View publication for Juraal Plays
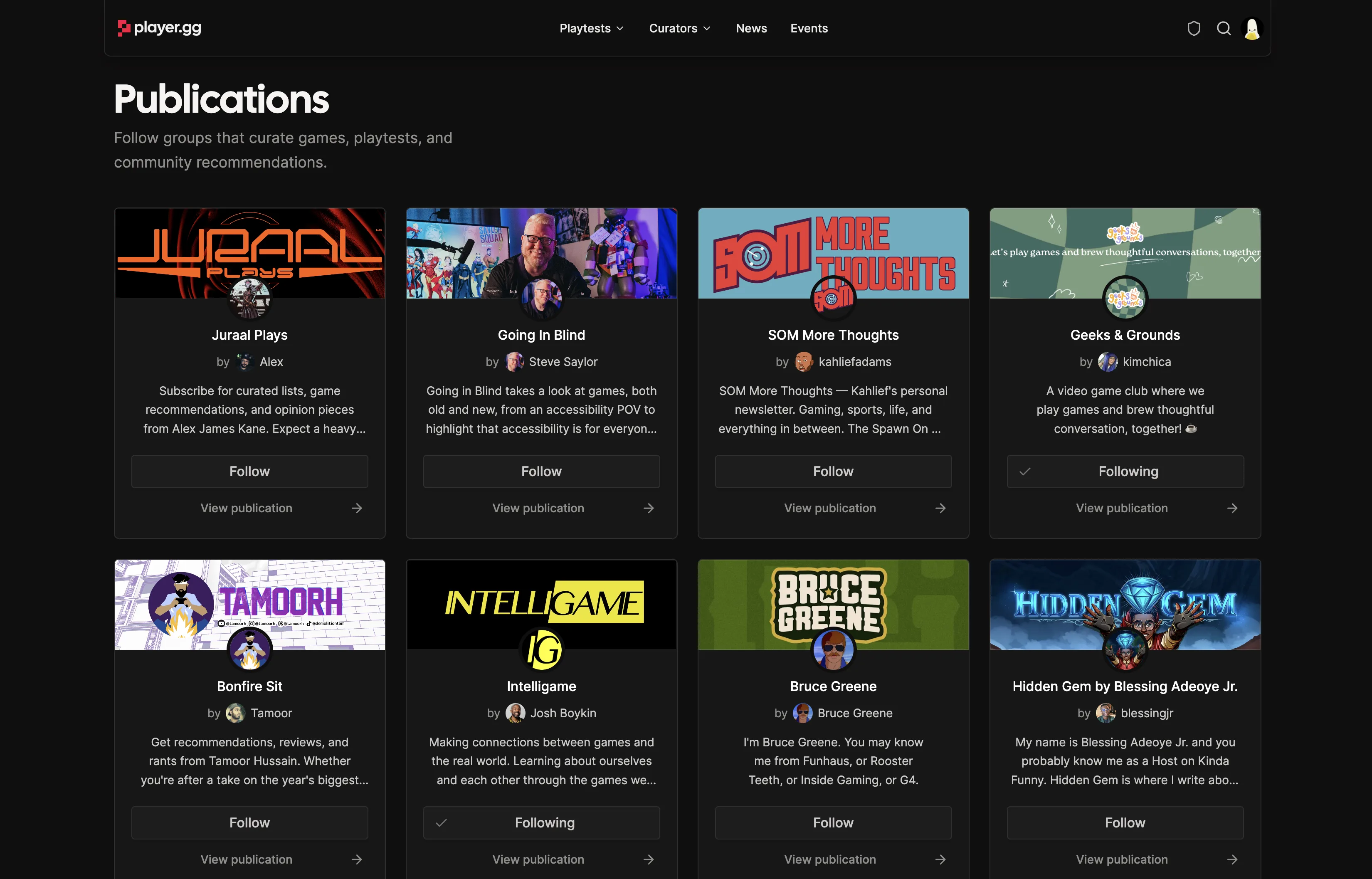This screenshot has height=879, width=1372. (249, 508)
